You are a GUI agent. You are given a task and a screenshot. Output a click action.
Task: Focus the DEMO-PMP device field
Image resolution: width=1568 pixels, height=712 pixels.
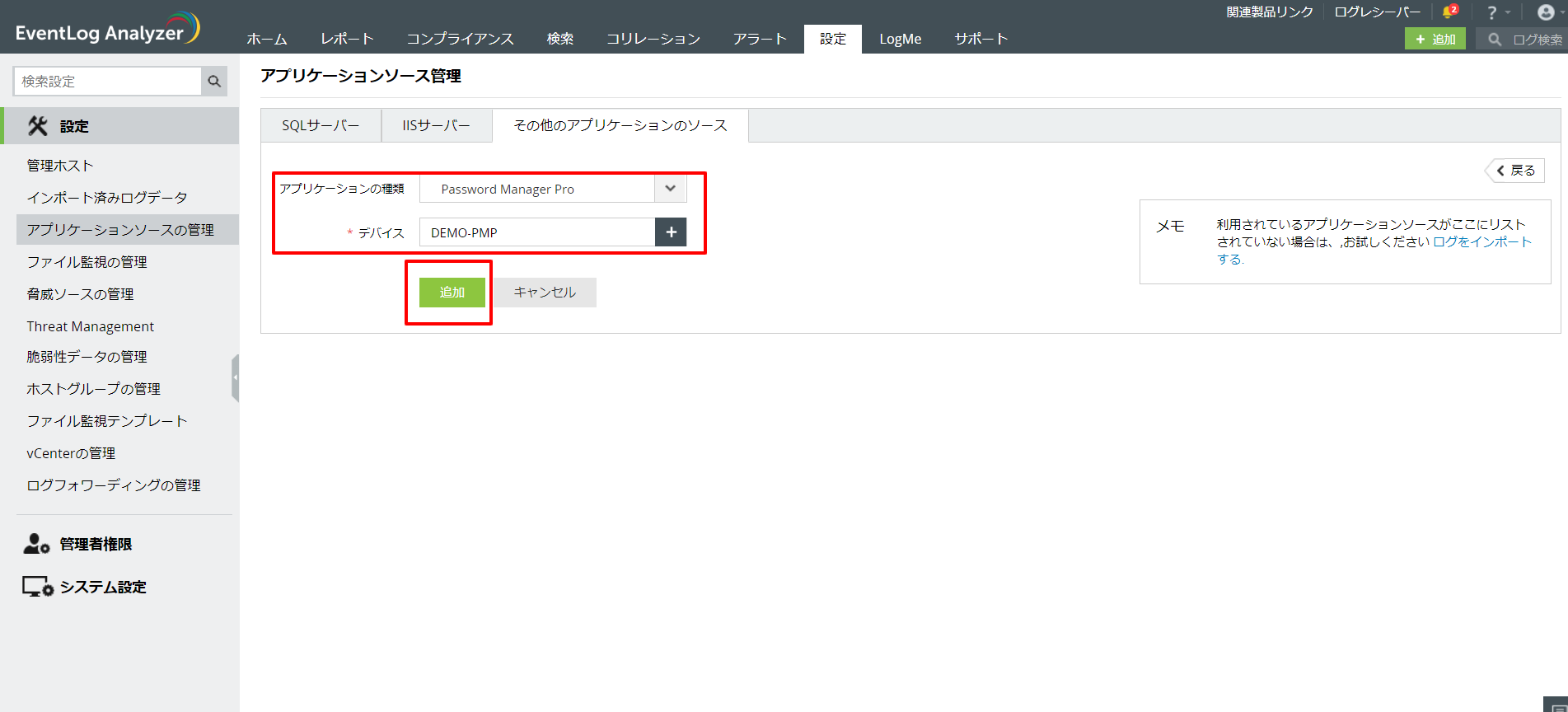pos(537,232)
